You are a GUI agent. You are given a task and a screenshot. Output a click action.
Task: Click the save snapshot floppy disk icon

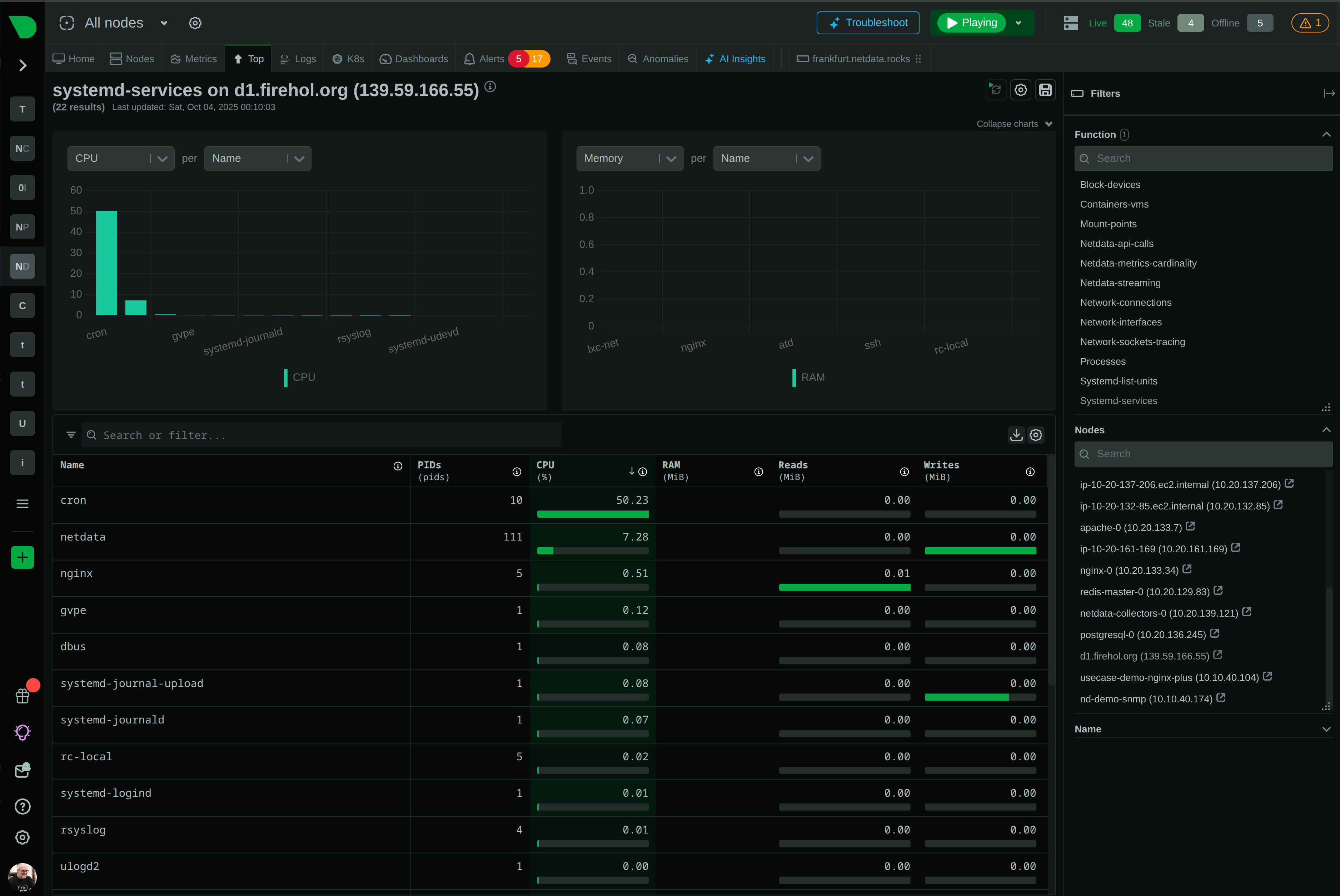click(1045, 90)
